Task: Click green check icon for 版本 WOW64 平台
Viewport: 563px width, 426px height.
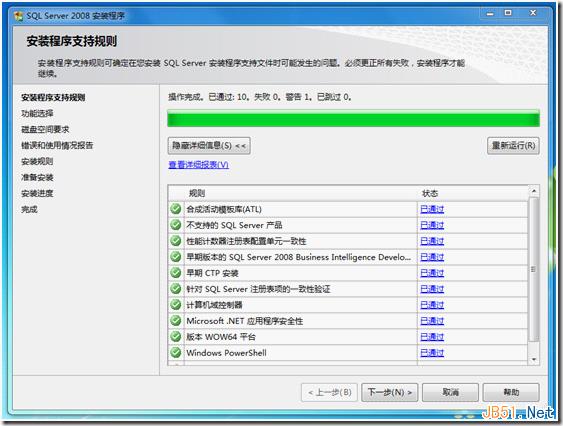Action: pos(176,337)
